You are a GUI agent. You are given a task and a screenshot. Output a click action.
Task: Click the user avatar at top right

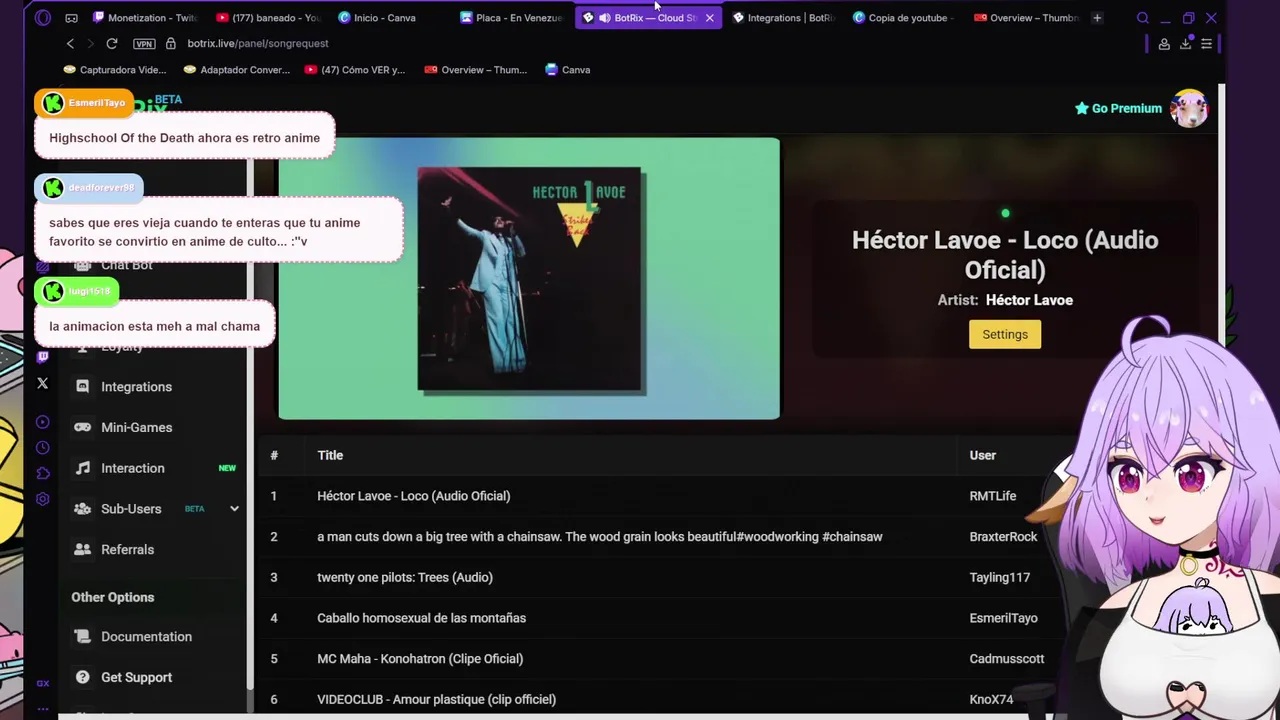pos(1189,108)
